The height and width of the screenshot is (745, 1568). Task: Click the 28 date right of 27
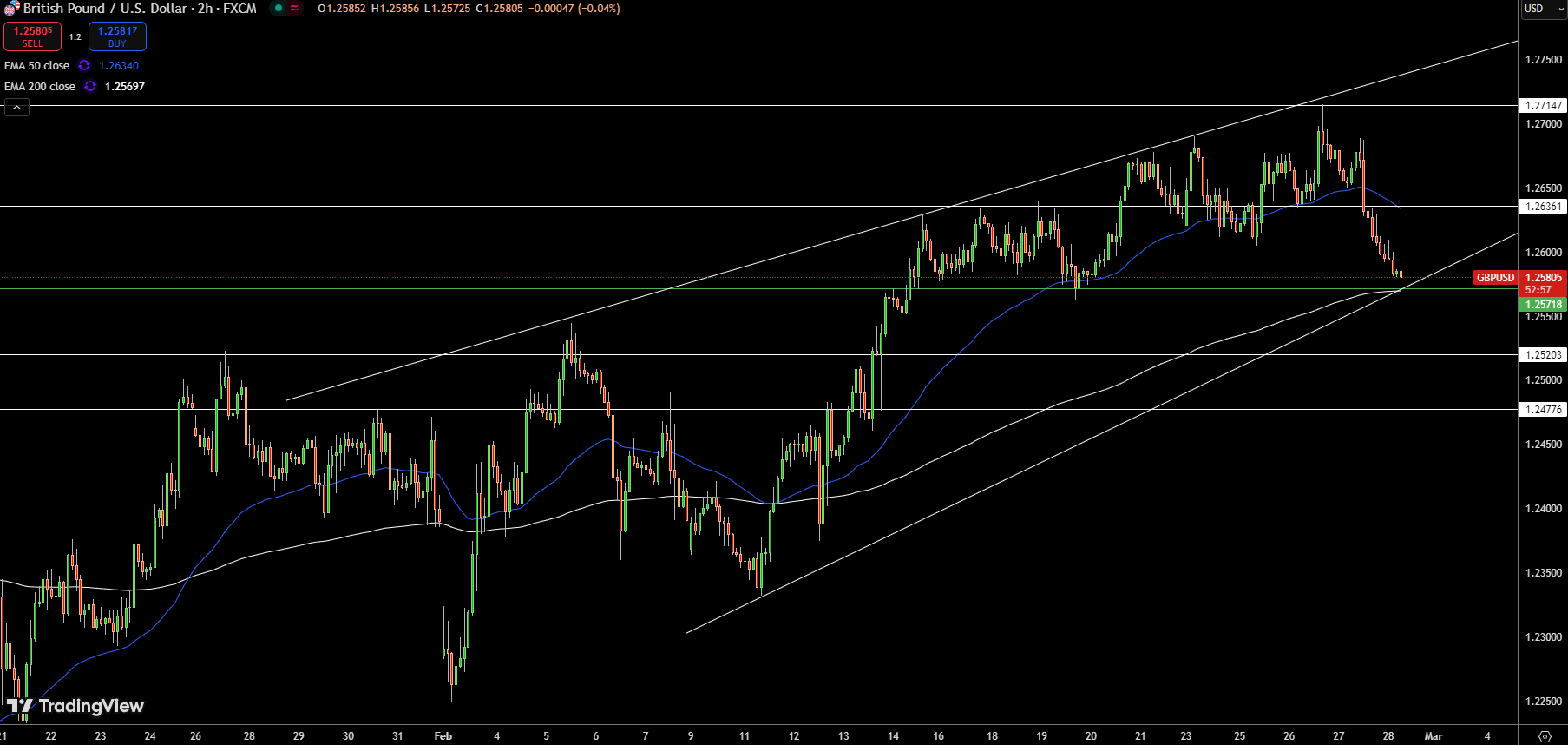tap(1388, 736)
